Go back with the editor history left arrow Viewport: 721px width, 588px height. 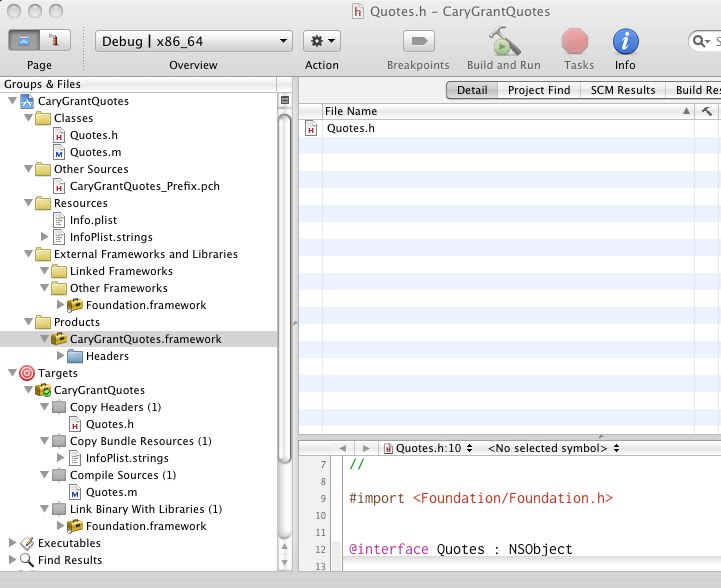tap(343, 448)
